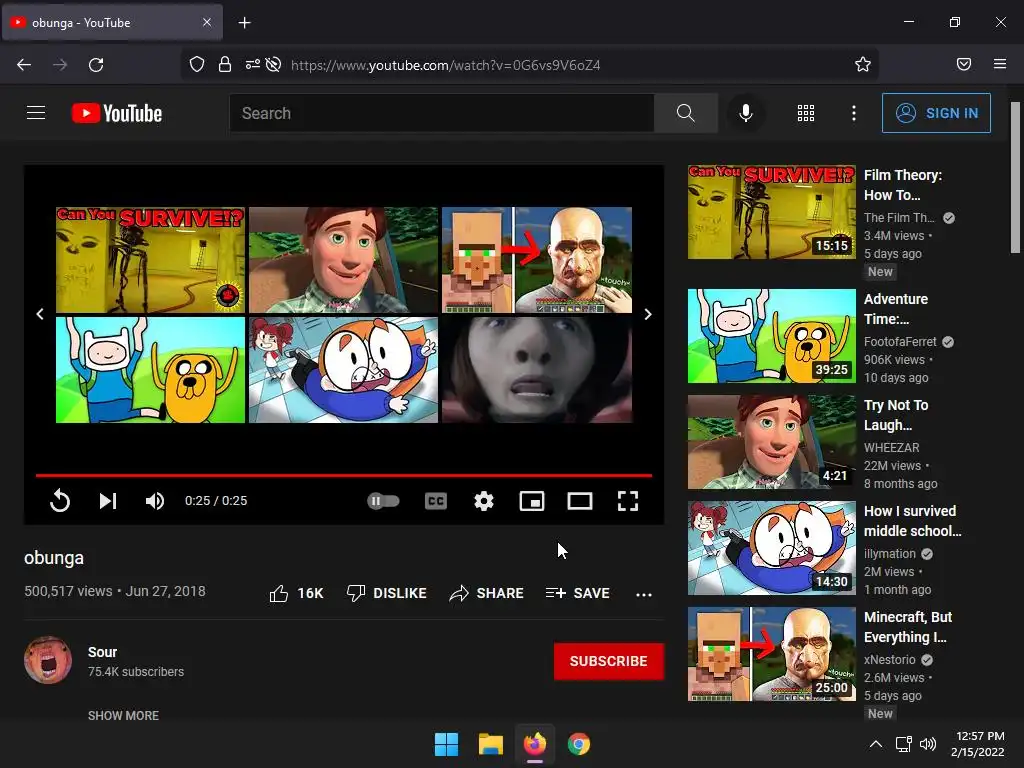Click the DISLIKE button
The image size is (1024, 768).
pyautogui.click(x=386, y=593)
